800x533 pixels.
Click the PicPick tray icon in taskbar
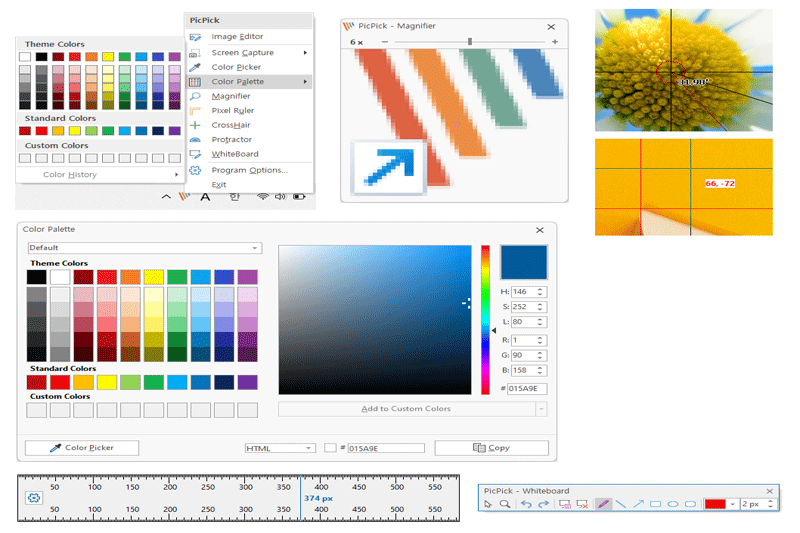[183, 197]
